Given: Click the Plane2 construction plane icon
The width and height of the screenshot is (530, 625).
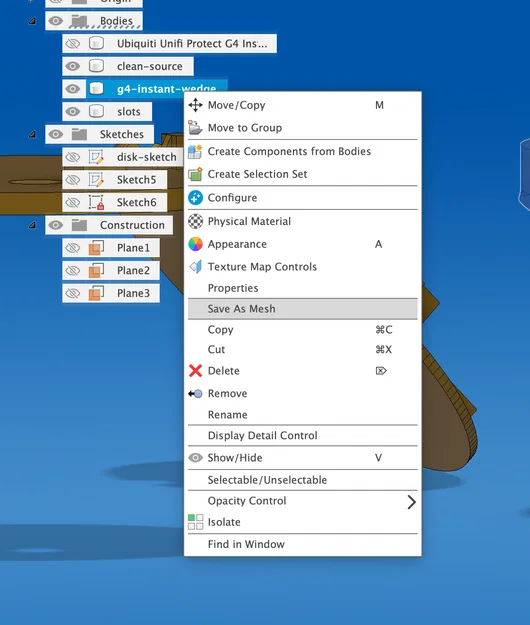Looking at the screenshot, I should tap(96, 271).
